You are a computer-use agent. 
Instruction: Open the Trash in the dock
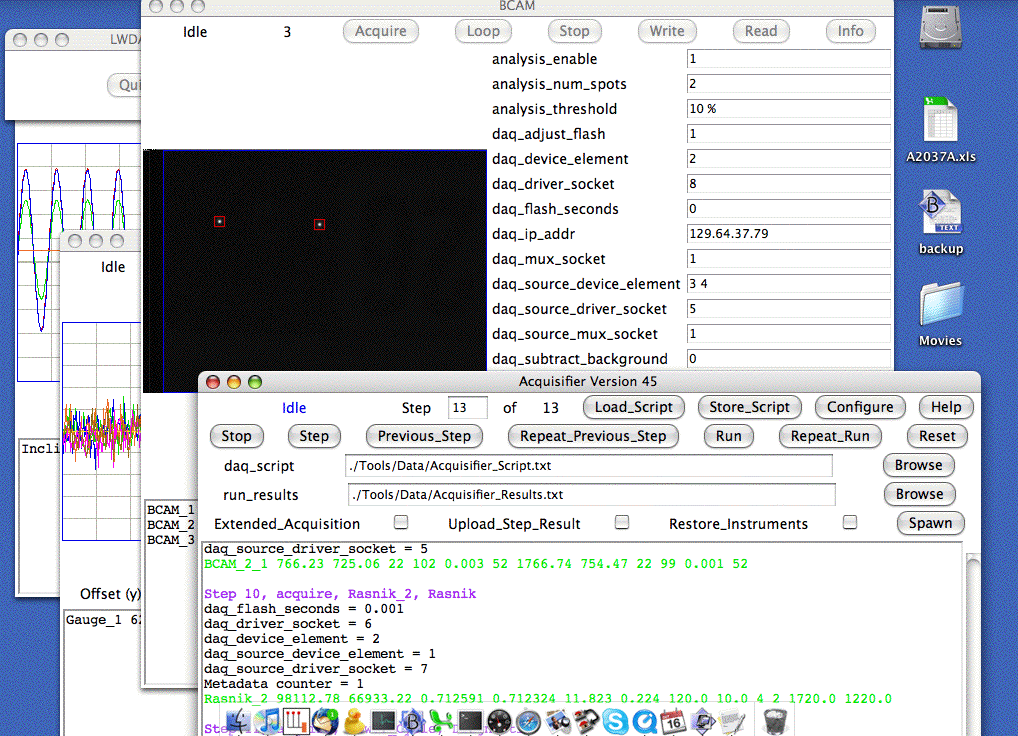click(776, 719)
